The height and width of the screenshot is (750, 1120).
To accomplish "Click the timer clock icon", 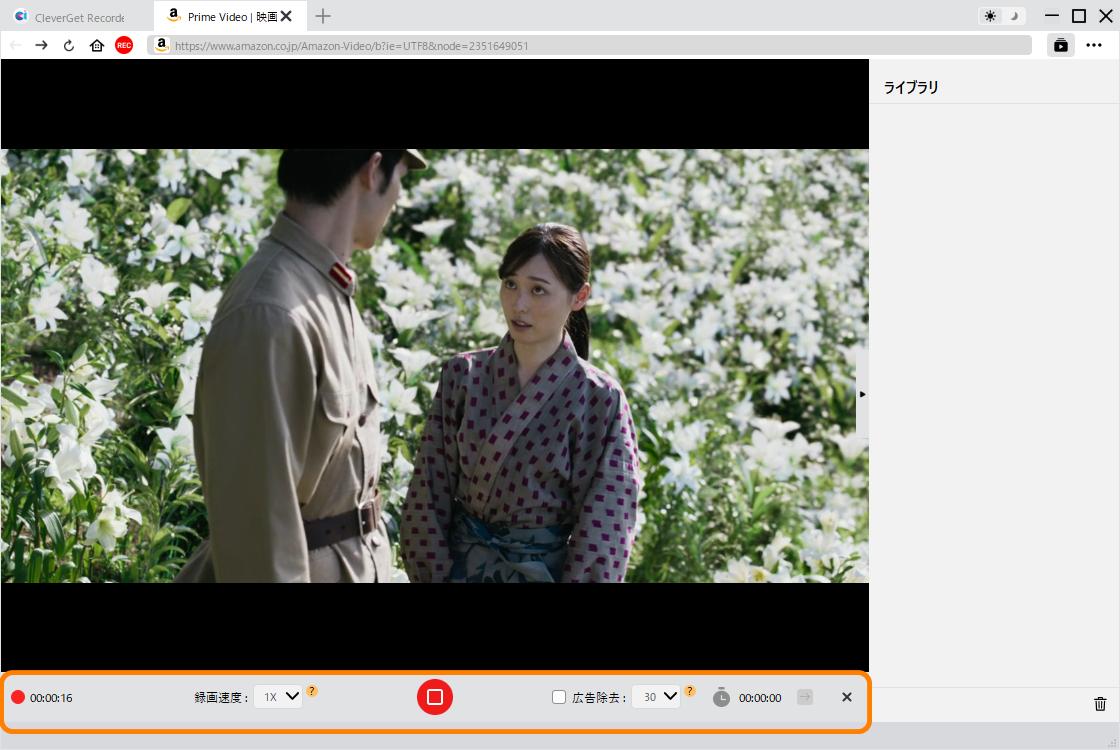I will [x=721, y=697].
